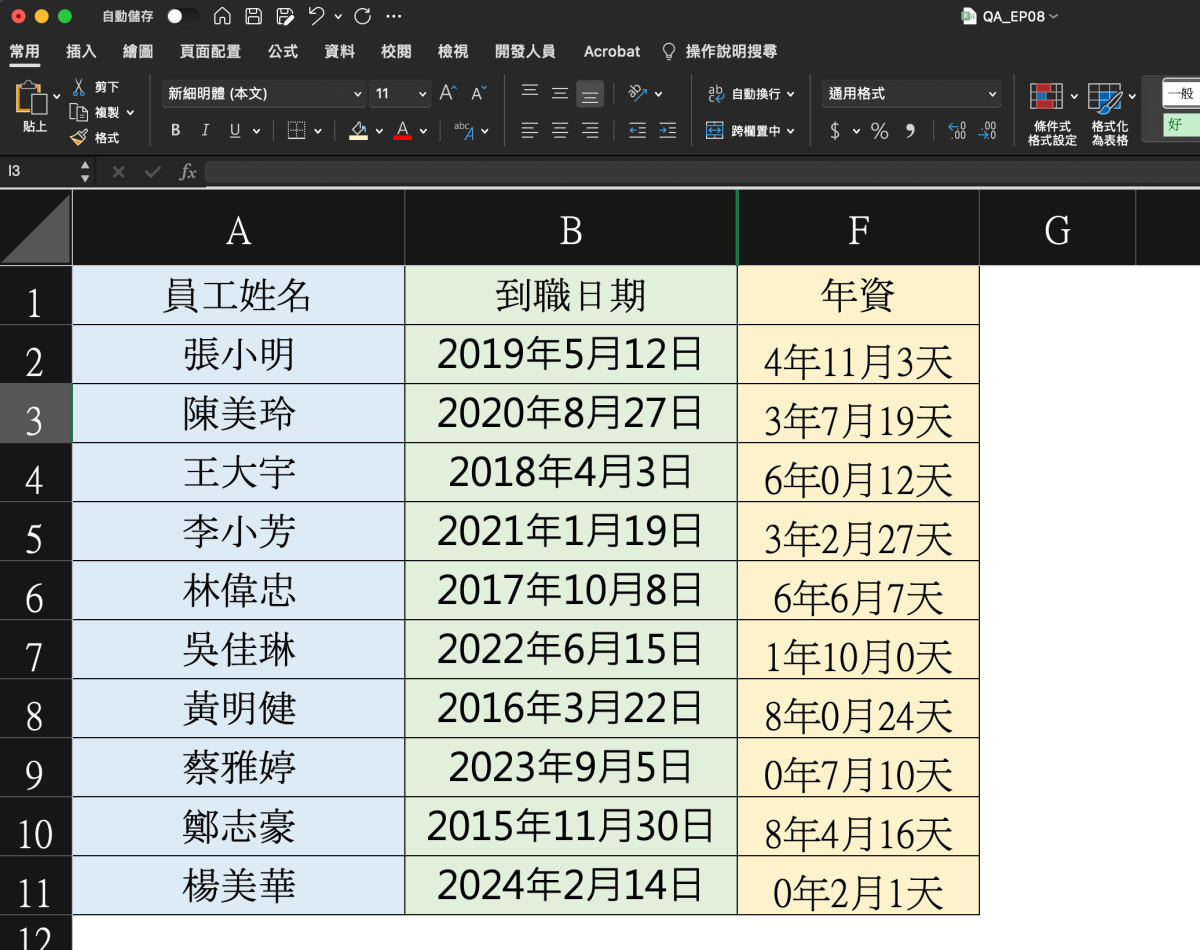Expand the undo history arrow
This screenshot has width=1200, height=950.
338,16
